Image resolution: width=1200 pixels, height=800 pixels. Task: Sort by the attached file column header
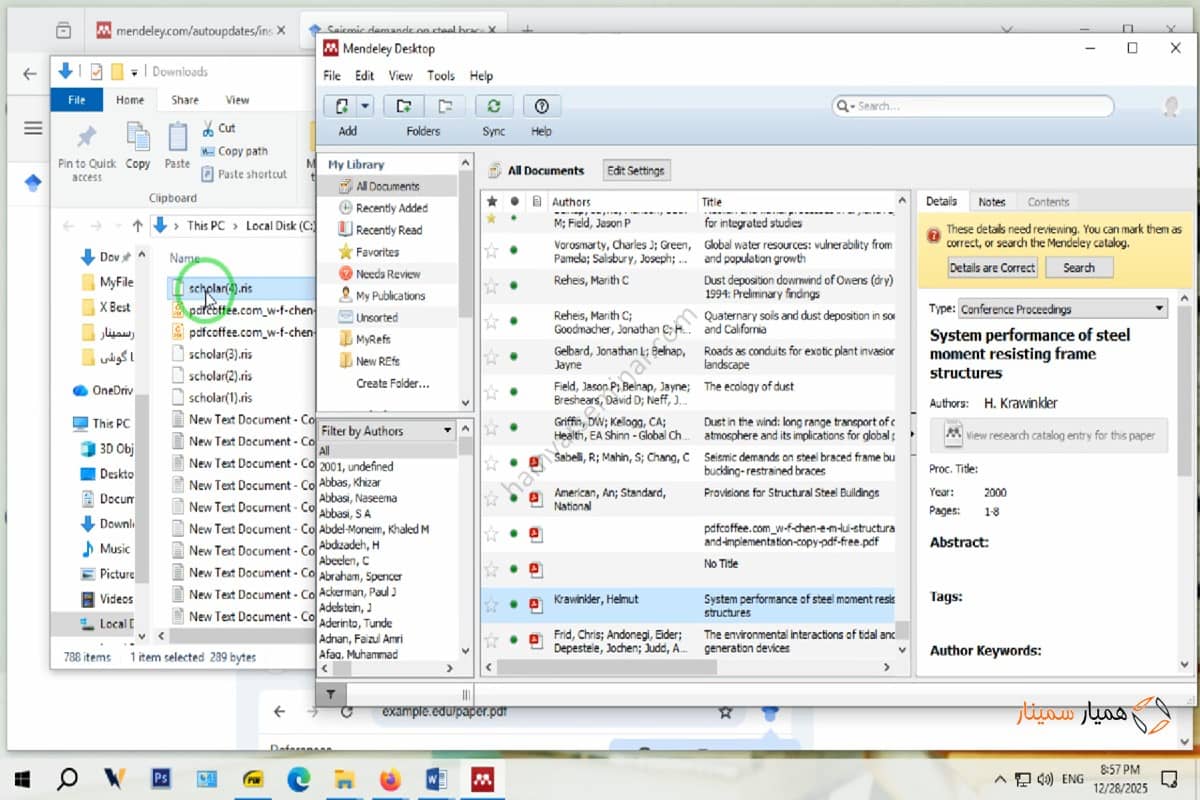[x=536, y=201]
